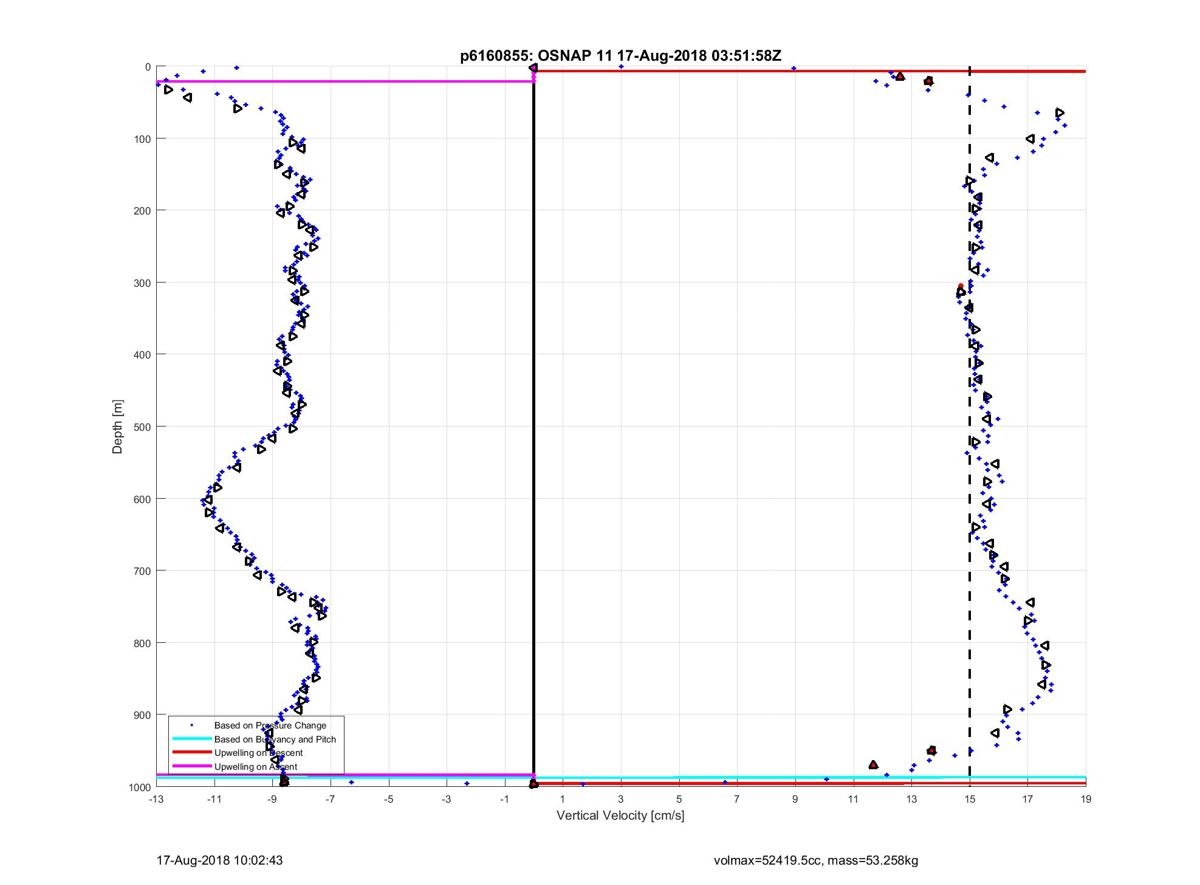
Task: Click legend entry Upwelling on Descent
Action: click(258, 752)
